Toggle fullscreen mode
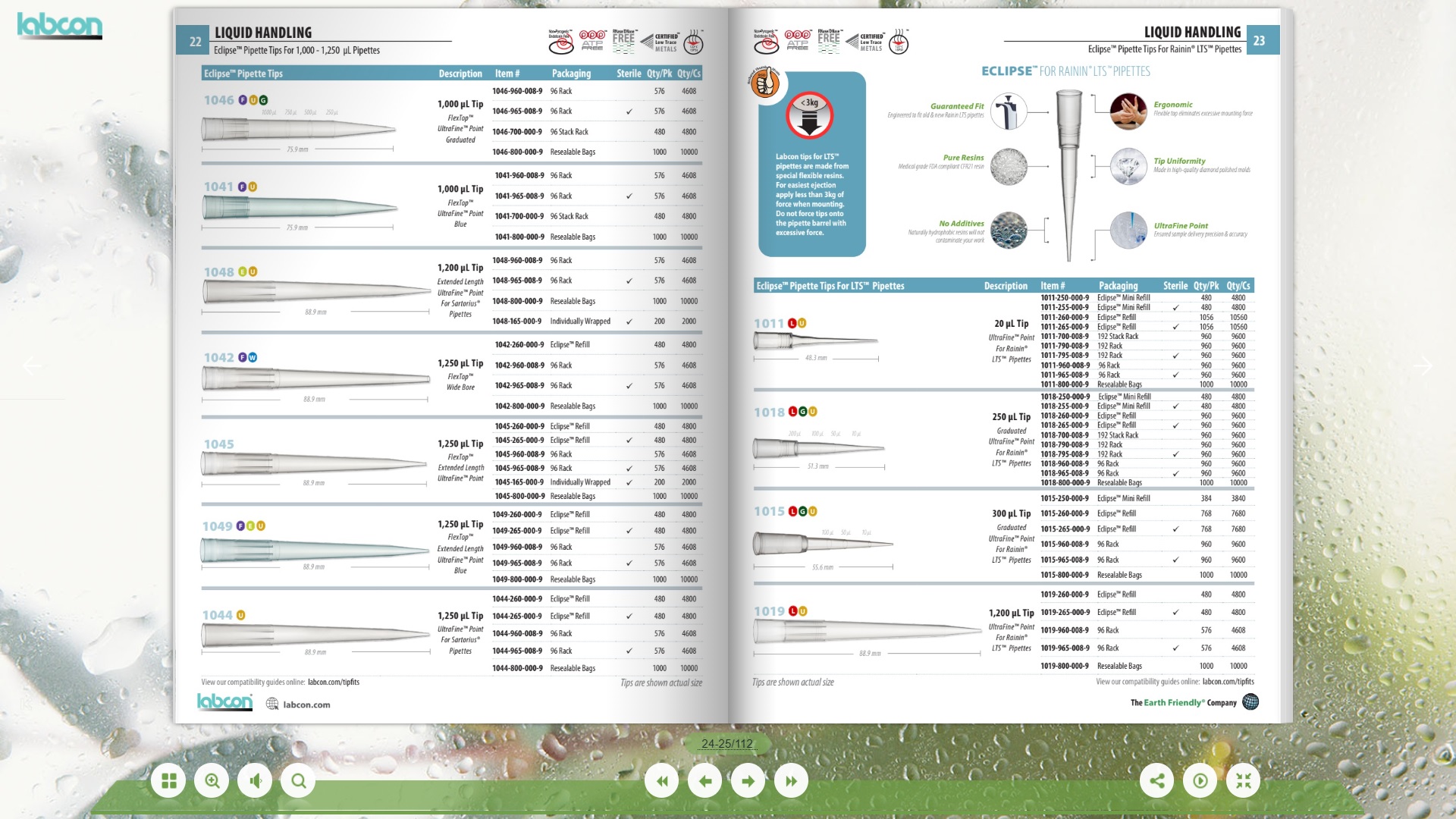The width and height of the screenshot is (1456, 819). (x=1243, y=781)
